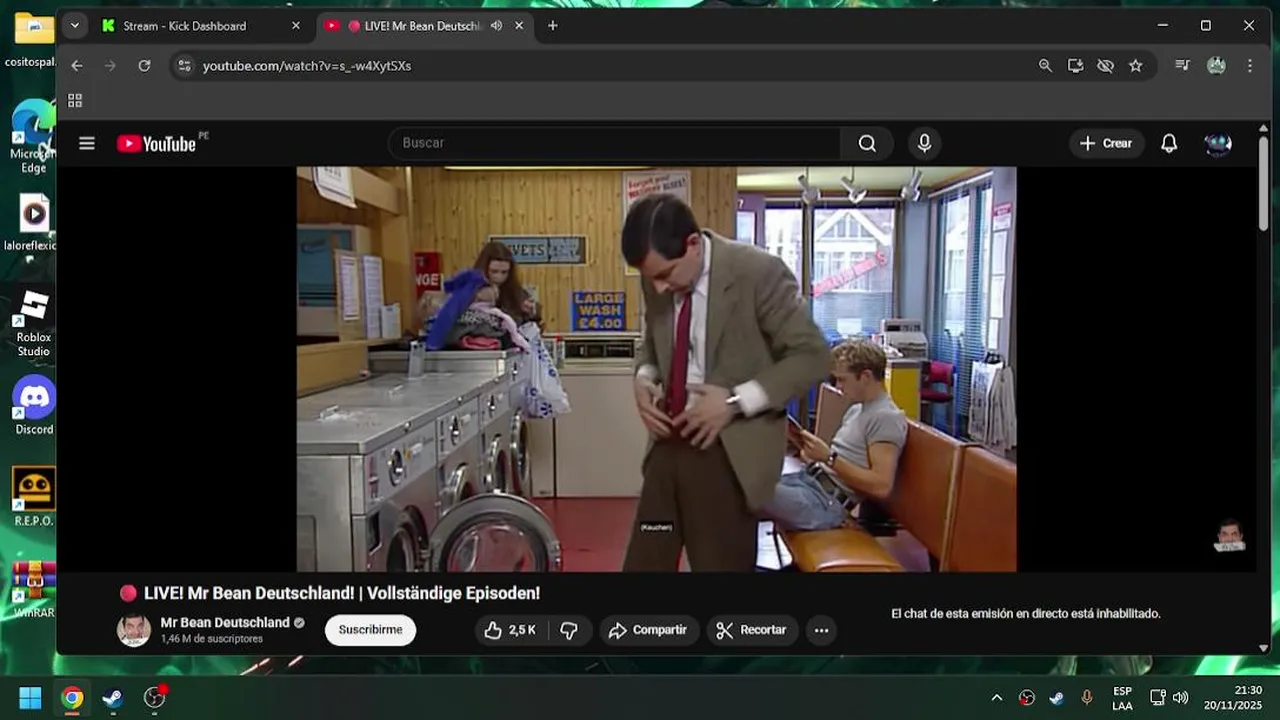Image resolution: width=1280 pixels, height=720 pixels.
Task: Click the microphone tray icon
Action: (1087, 698)
